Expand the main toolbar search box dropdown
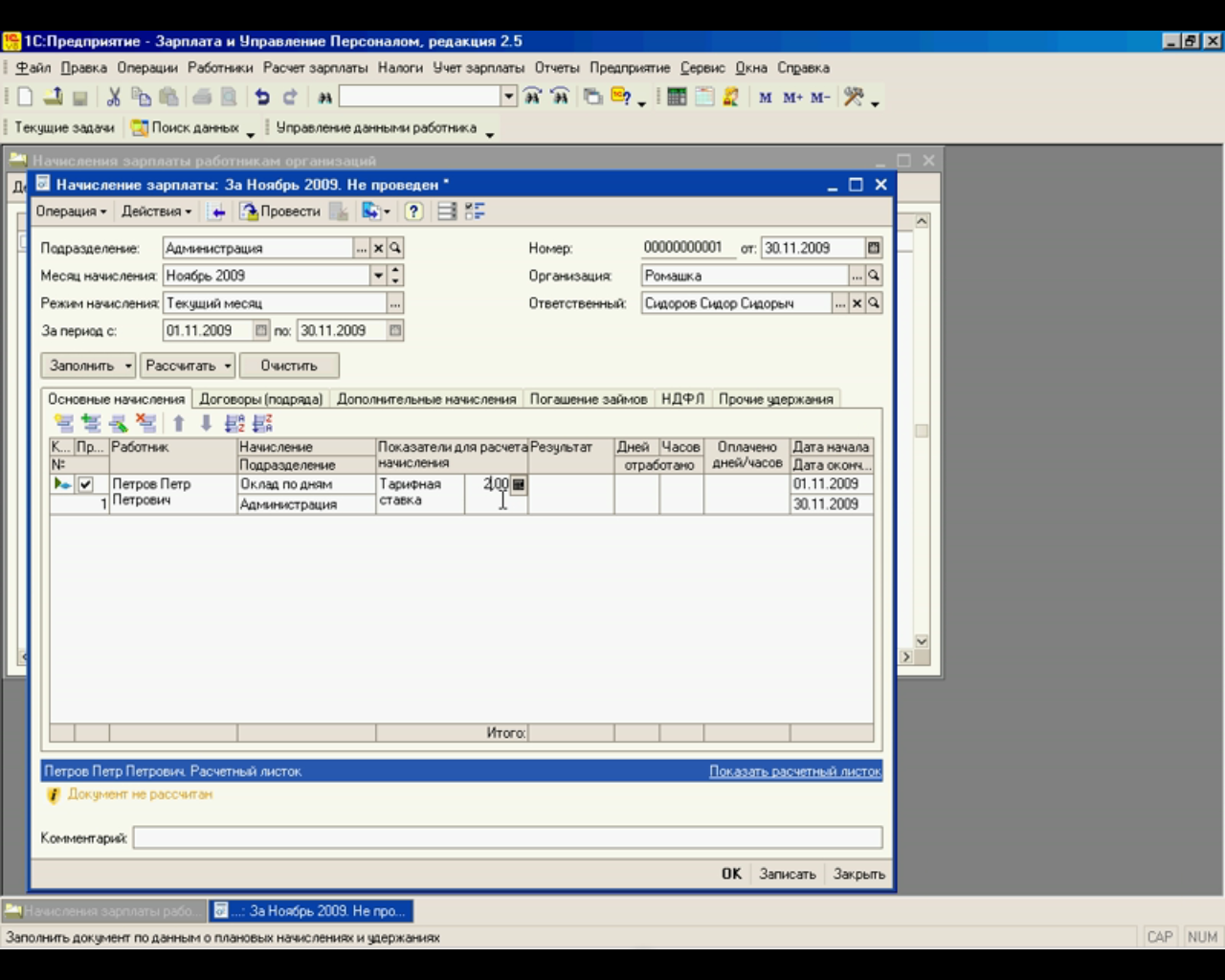The height and width of the screenshot is (980, 1225). (x=509, y=97)
